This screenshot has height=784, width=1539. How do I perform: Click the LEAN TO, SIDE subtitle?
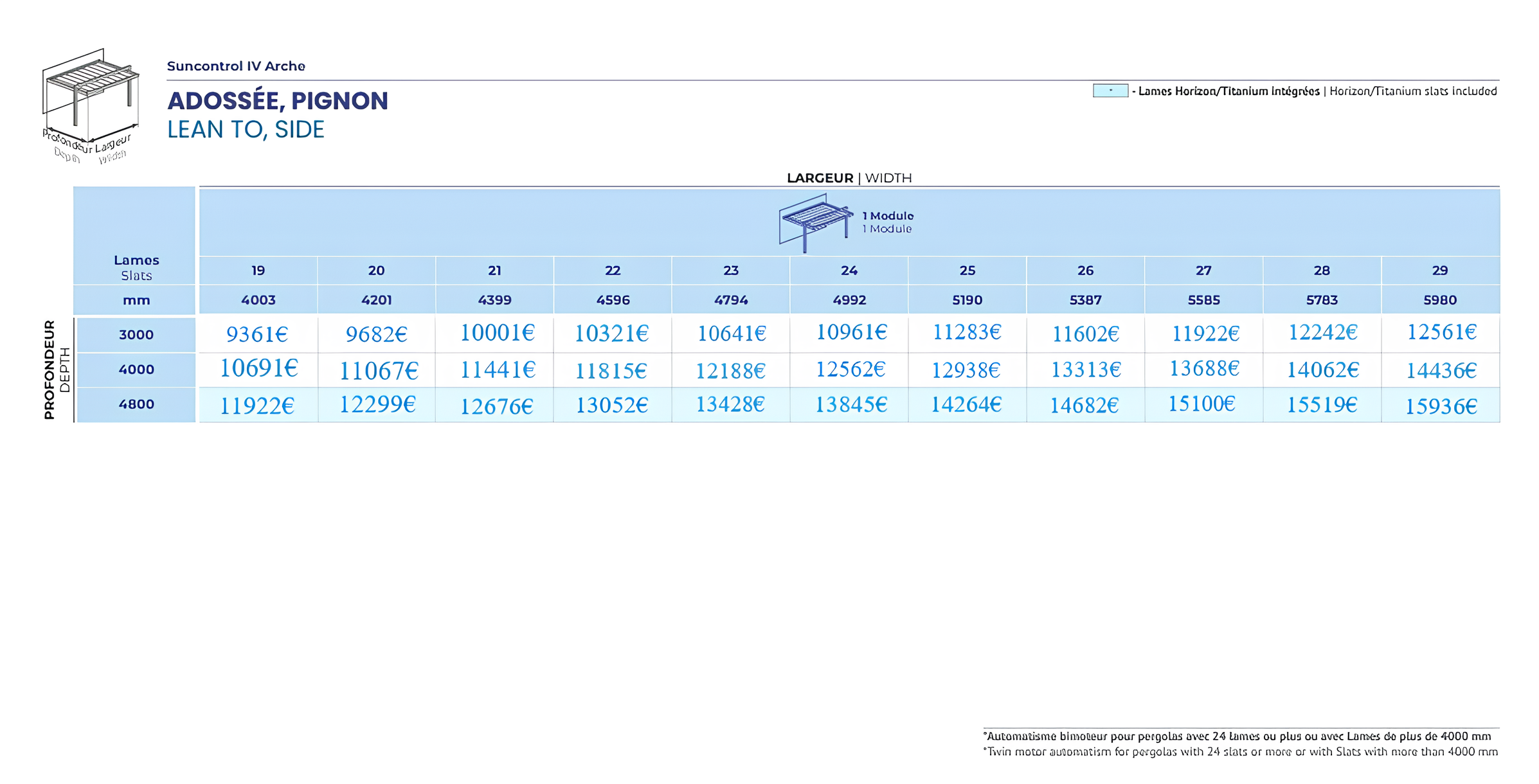(246, 130)
